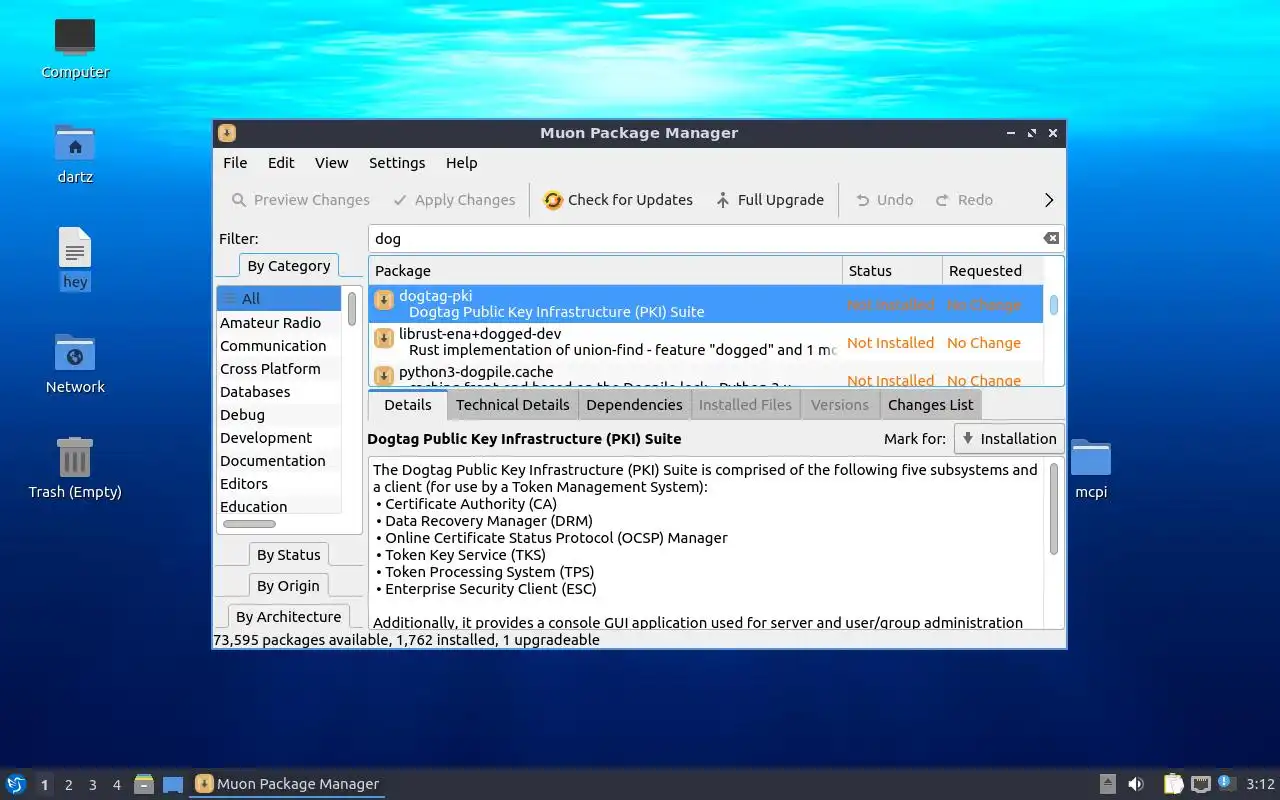Select the By Category filter section
The image size is (1280, 800).
click(x=289, y=266)
